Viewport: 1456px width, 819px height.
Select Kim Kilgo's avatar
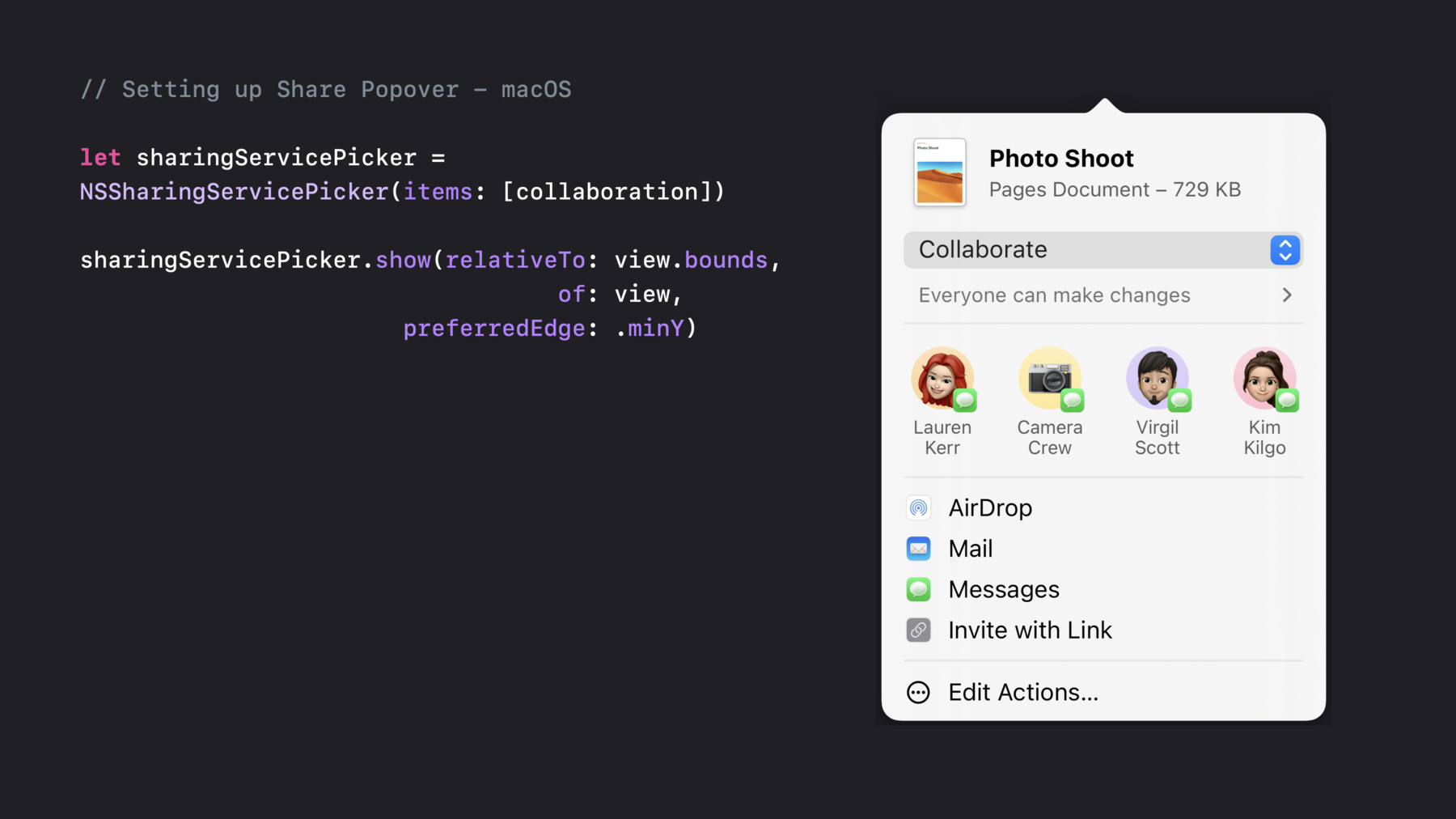(x=1265, y=378)
